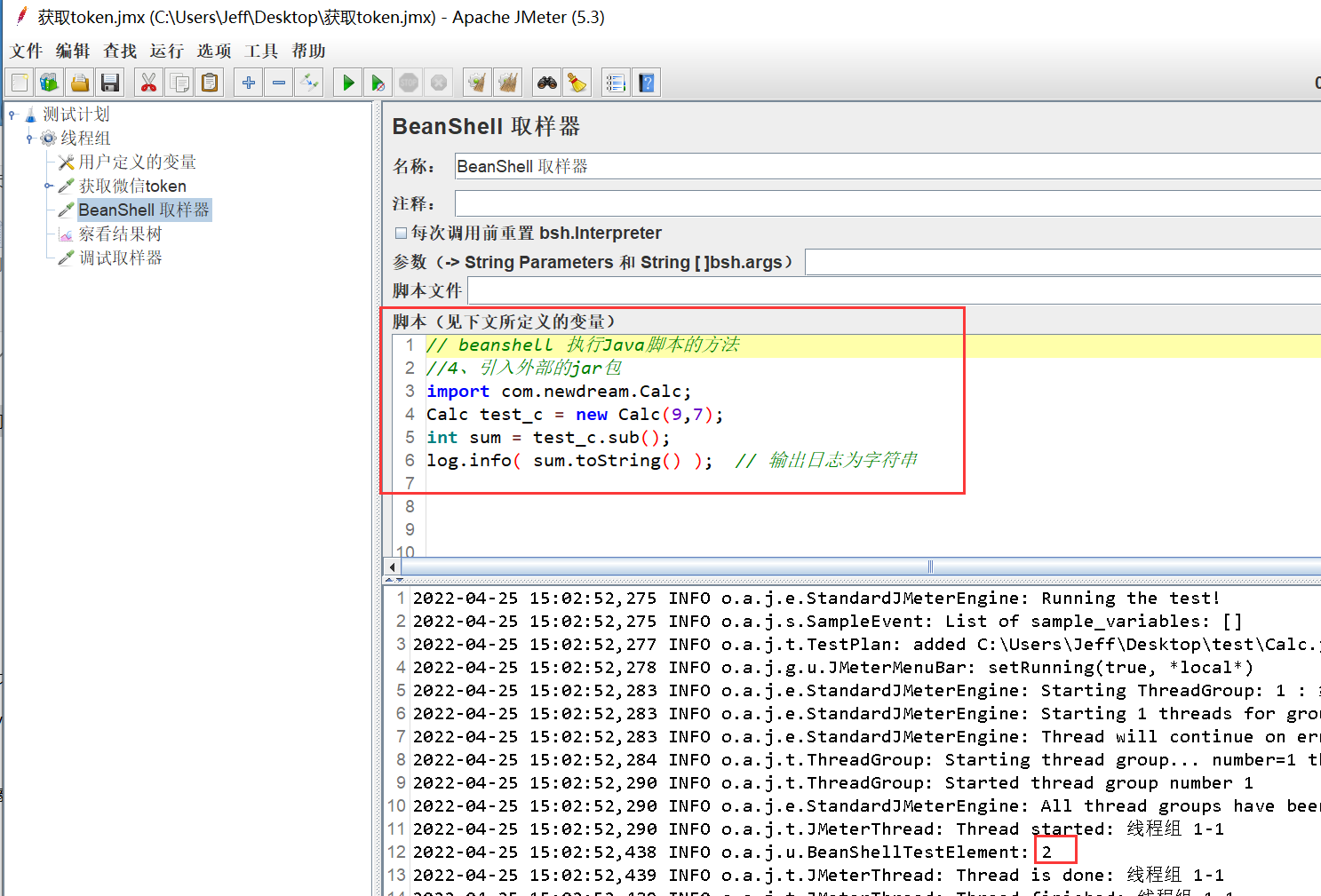Cut the selected element with scissors icon

click(x=148, y=83)
